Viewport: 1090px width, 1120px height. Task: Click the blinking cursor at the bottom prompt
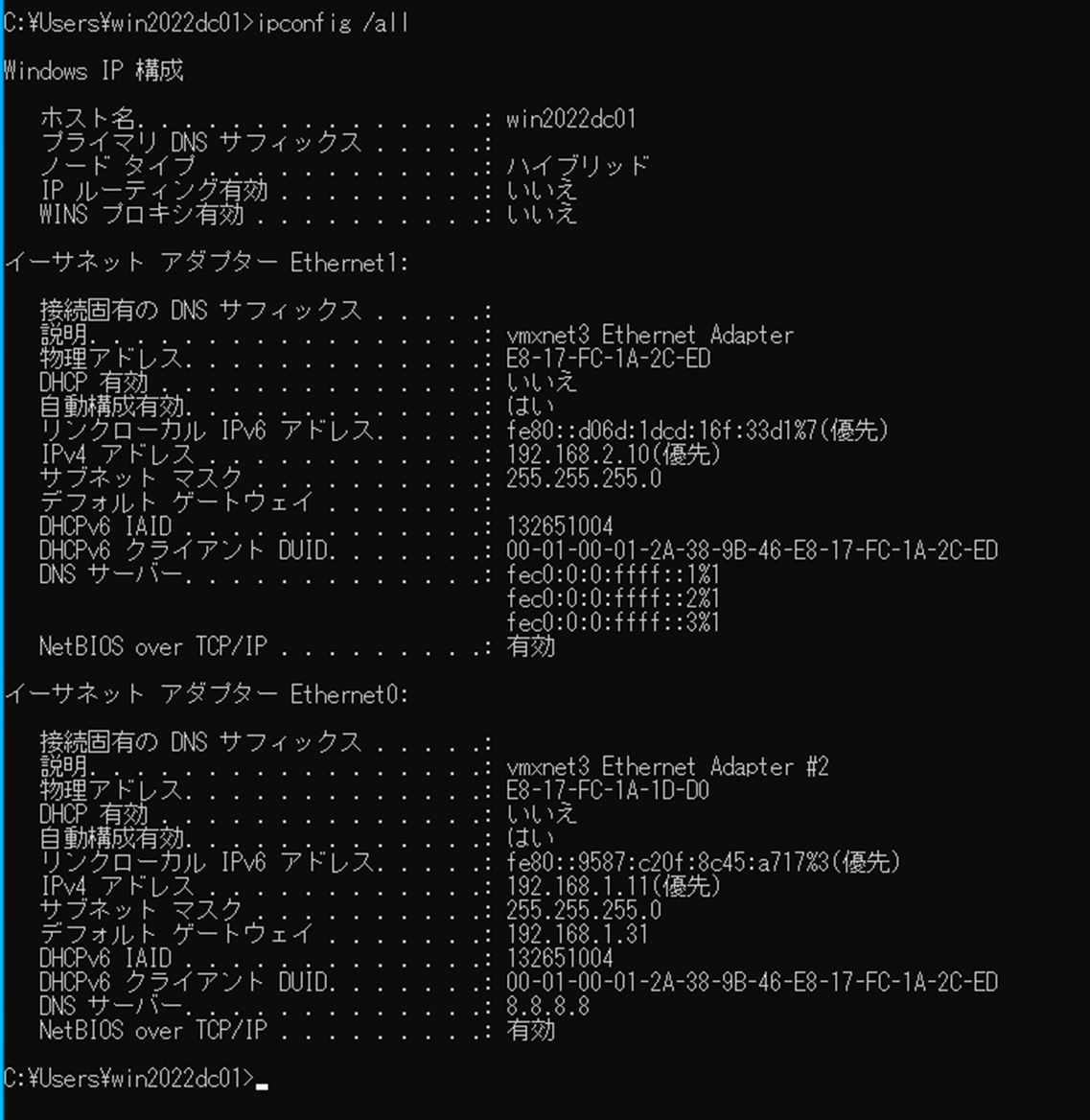point(263,1085)
